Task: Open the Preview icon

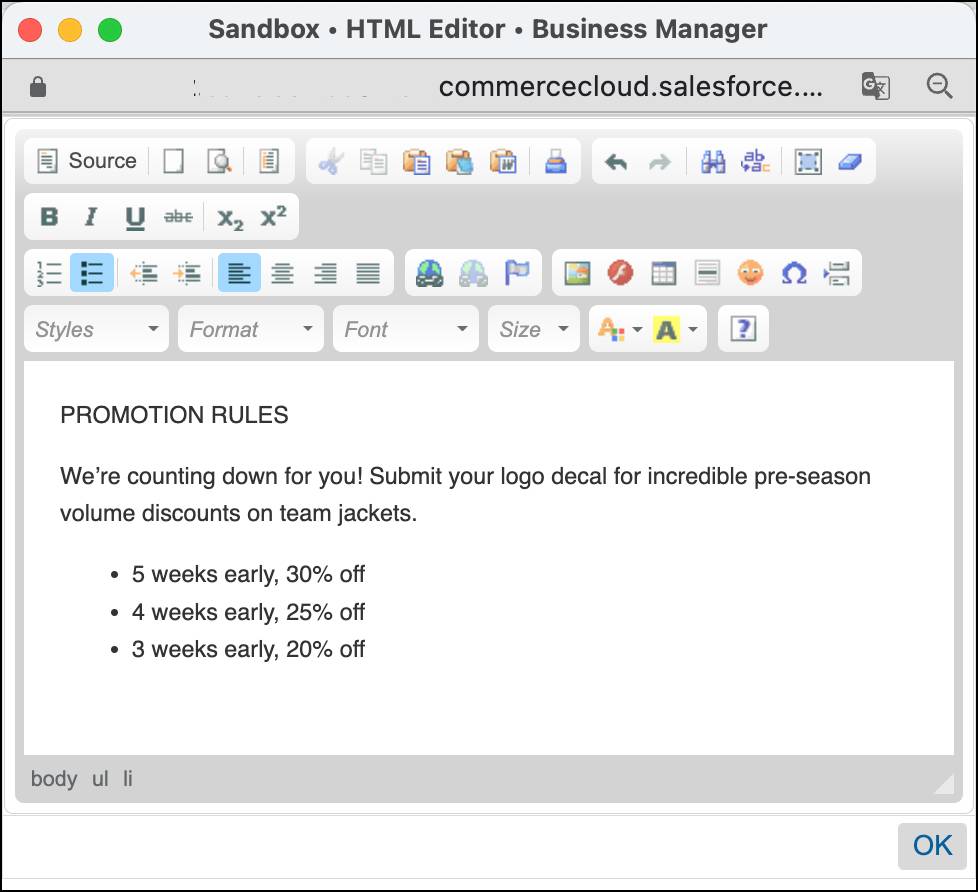Action: (x=219, y=161)
